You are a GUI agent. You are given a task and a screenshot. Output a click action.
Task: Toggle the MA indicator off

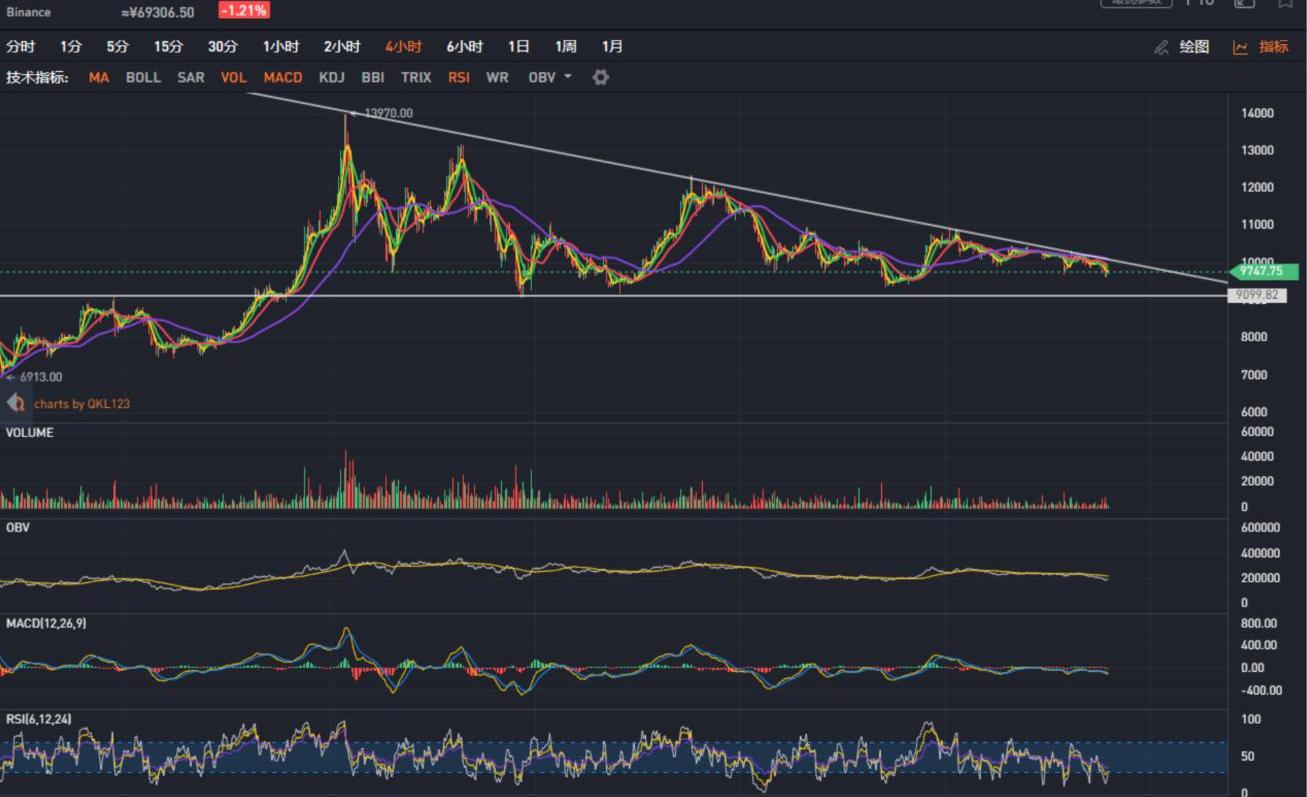(x=98, y=77)
